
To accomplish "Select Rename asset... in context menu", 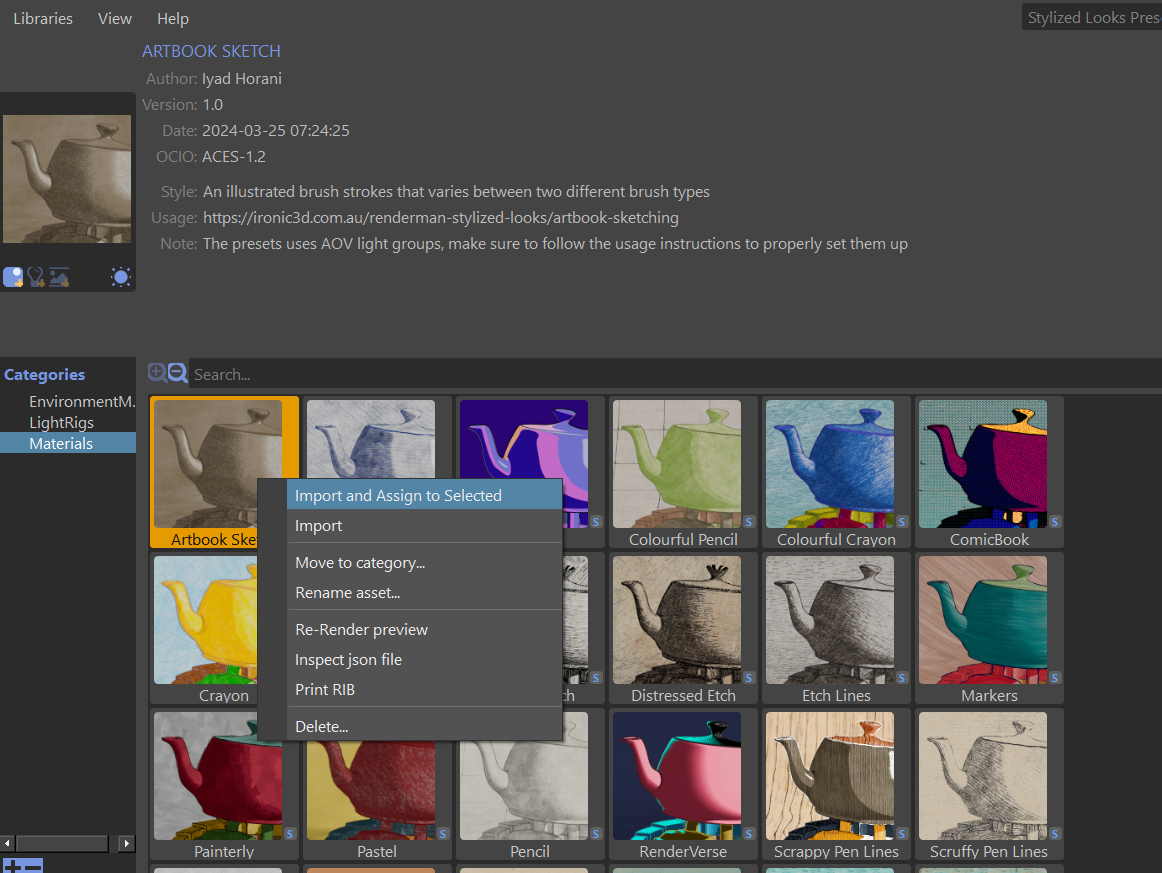I will click(x=425, y=593).
